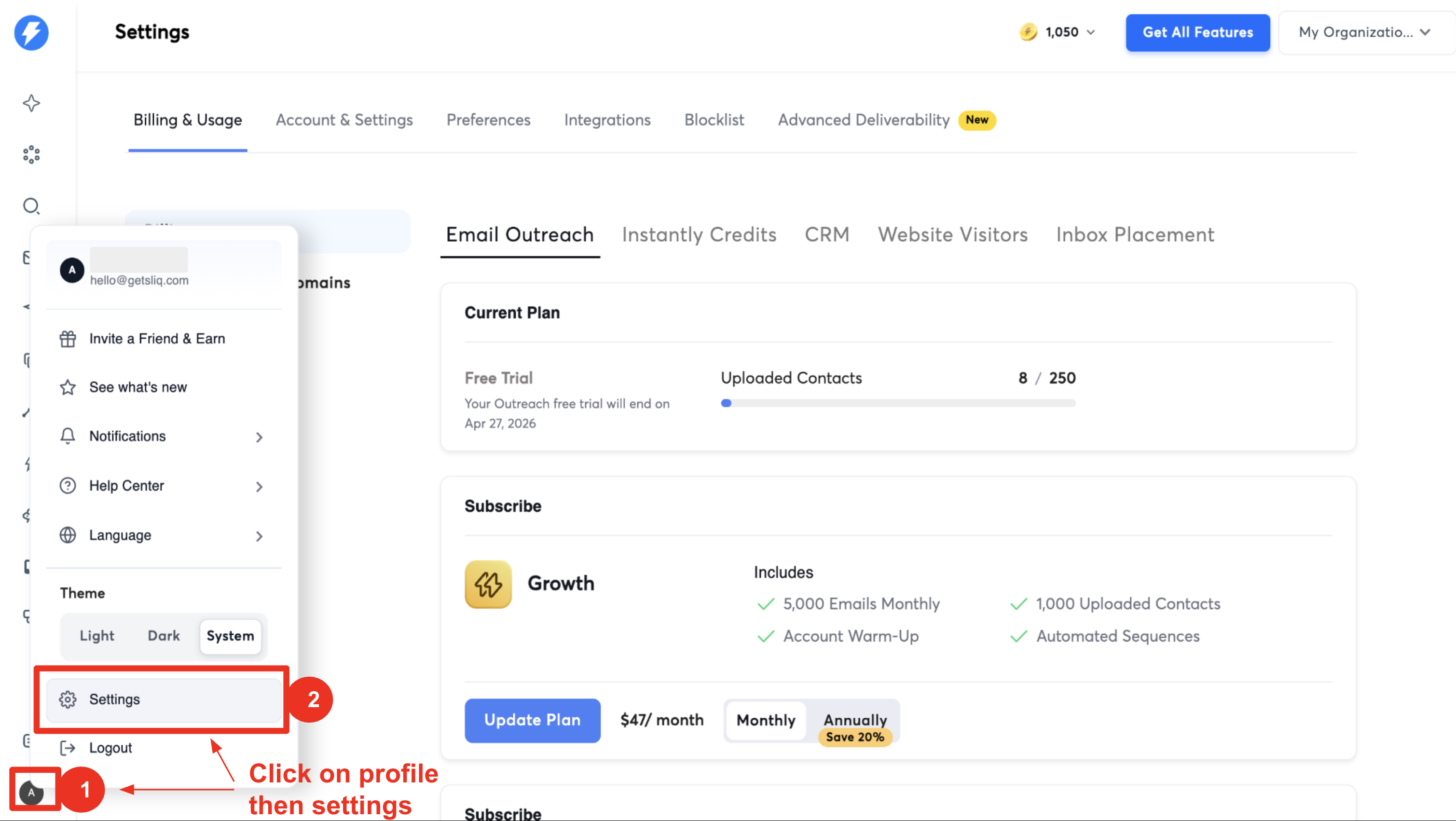Open the apps grid icon in sidebar
Image resolution: width=1456 pixels, height=821 pixels.
[x=31, y=154]
